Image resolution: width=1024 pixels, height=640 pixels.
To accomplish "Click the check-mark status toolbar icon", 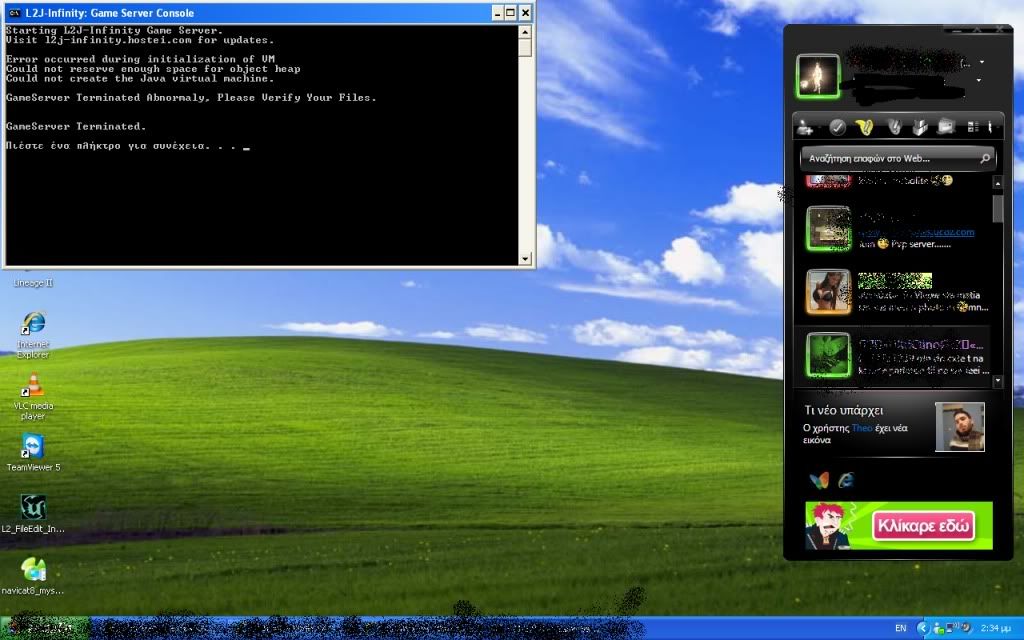I will [x=837, y=127].
